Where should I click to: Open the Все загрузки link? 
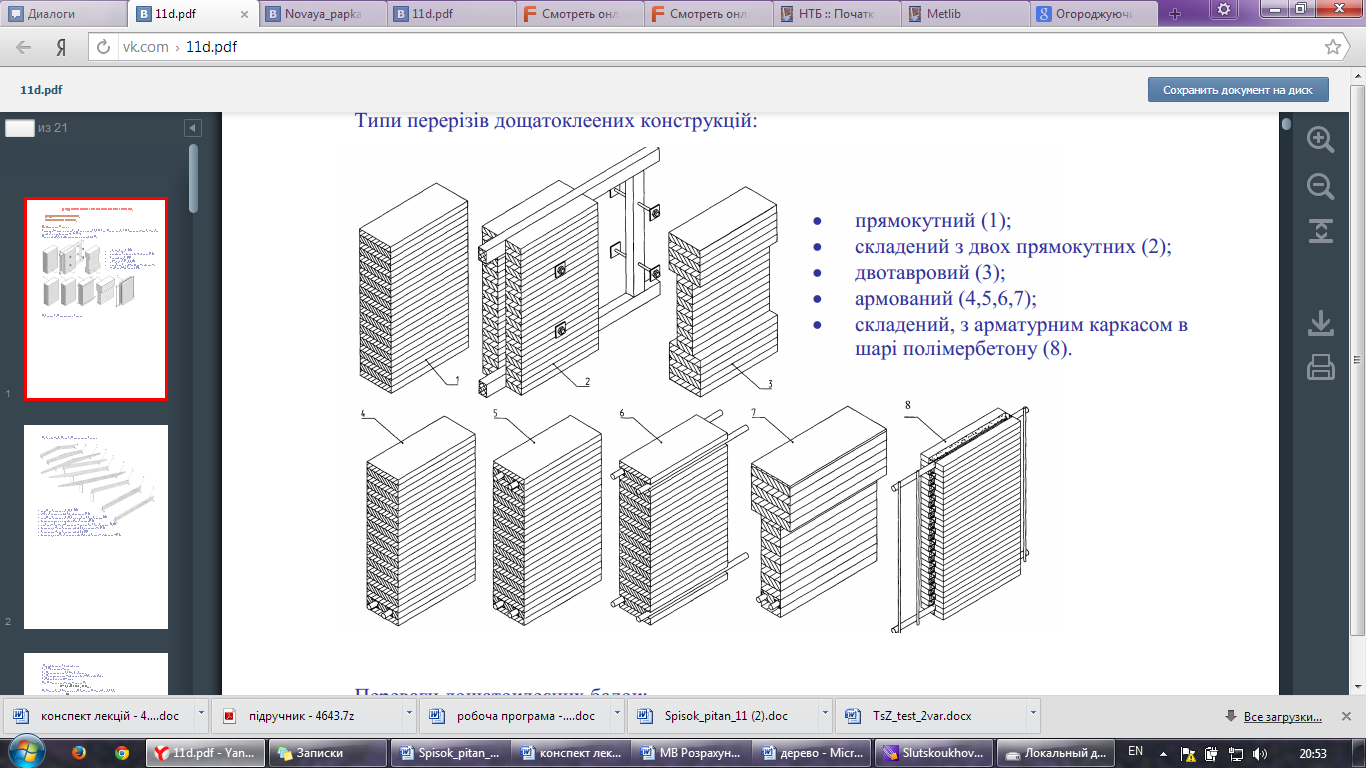[1282, 717]
